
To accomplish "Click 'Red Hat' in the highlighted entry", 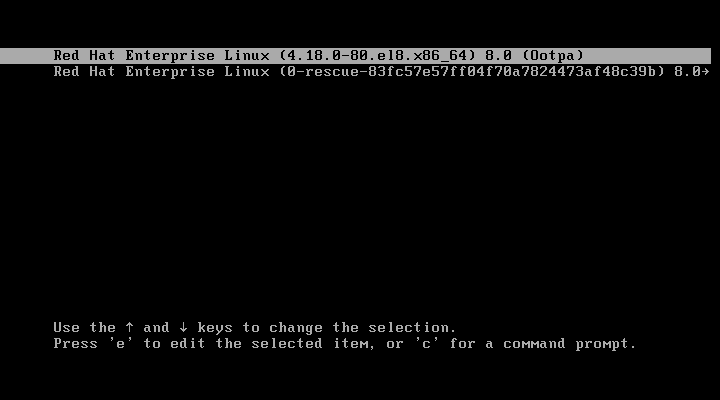I will (84, 56).
